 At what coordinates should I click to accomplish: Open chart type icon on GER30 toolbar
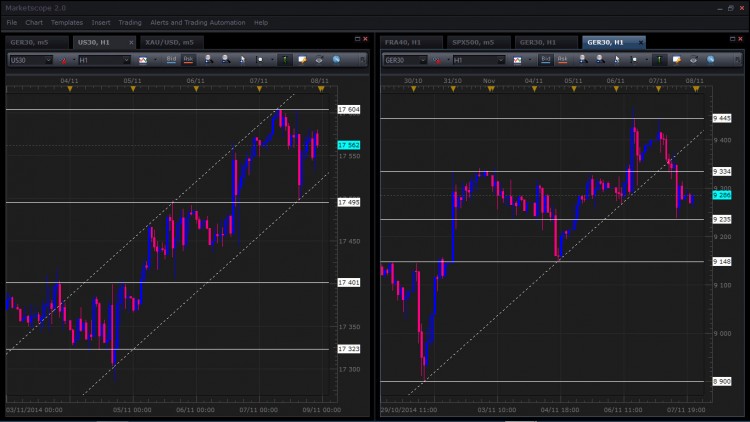coord(517,60)
